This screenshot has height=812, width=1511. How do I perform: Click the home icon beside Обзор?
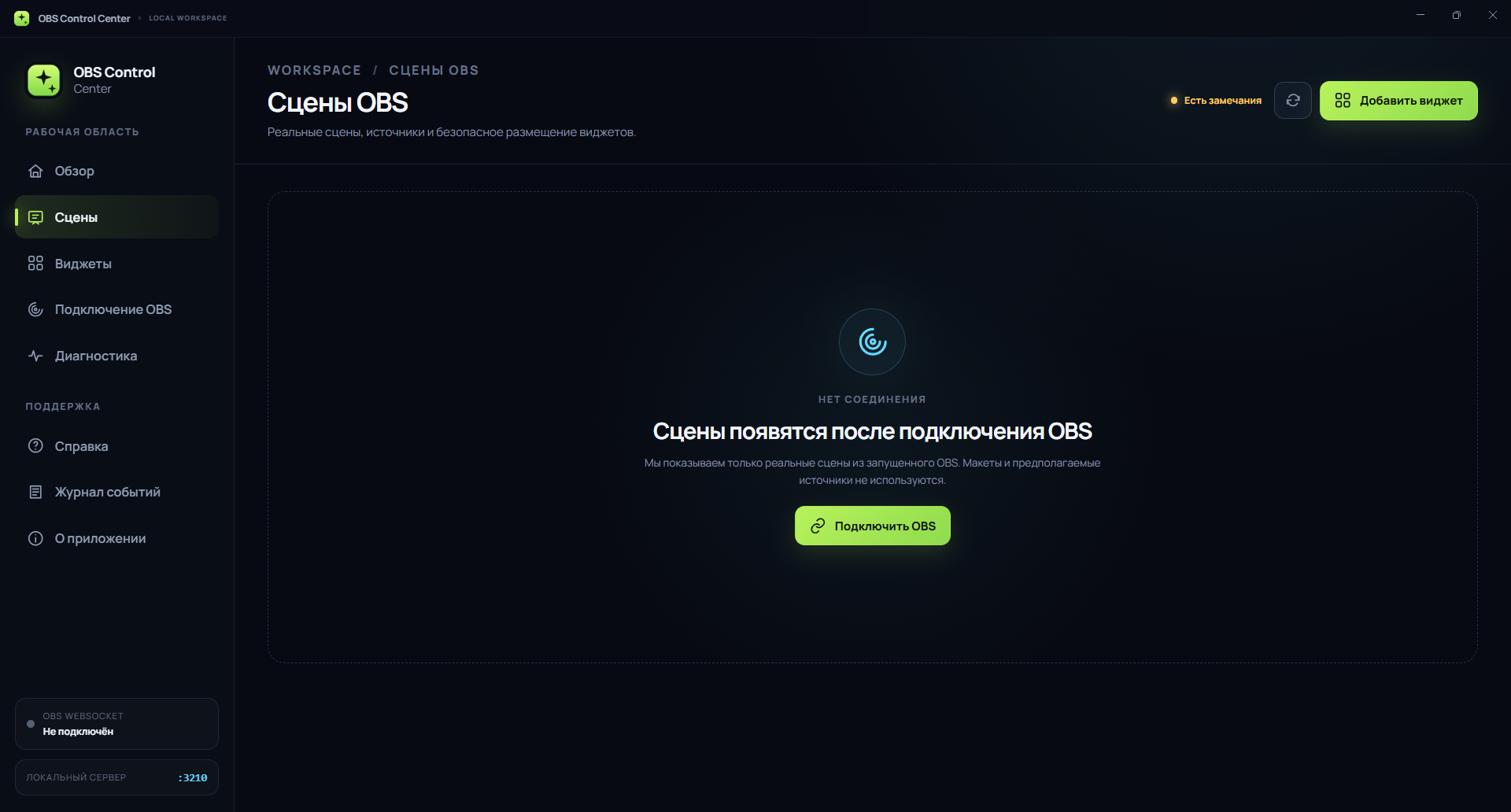[x=35, y=171]
